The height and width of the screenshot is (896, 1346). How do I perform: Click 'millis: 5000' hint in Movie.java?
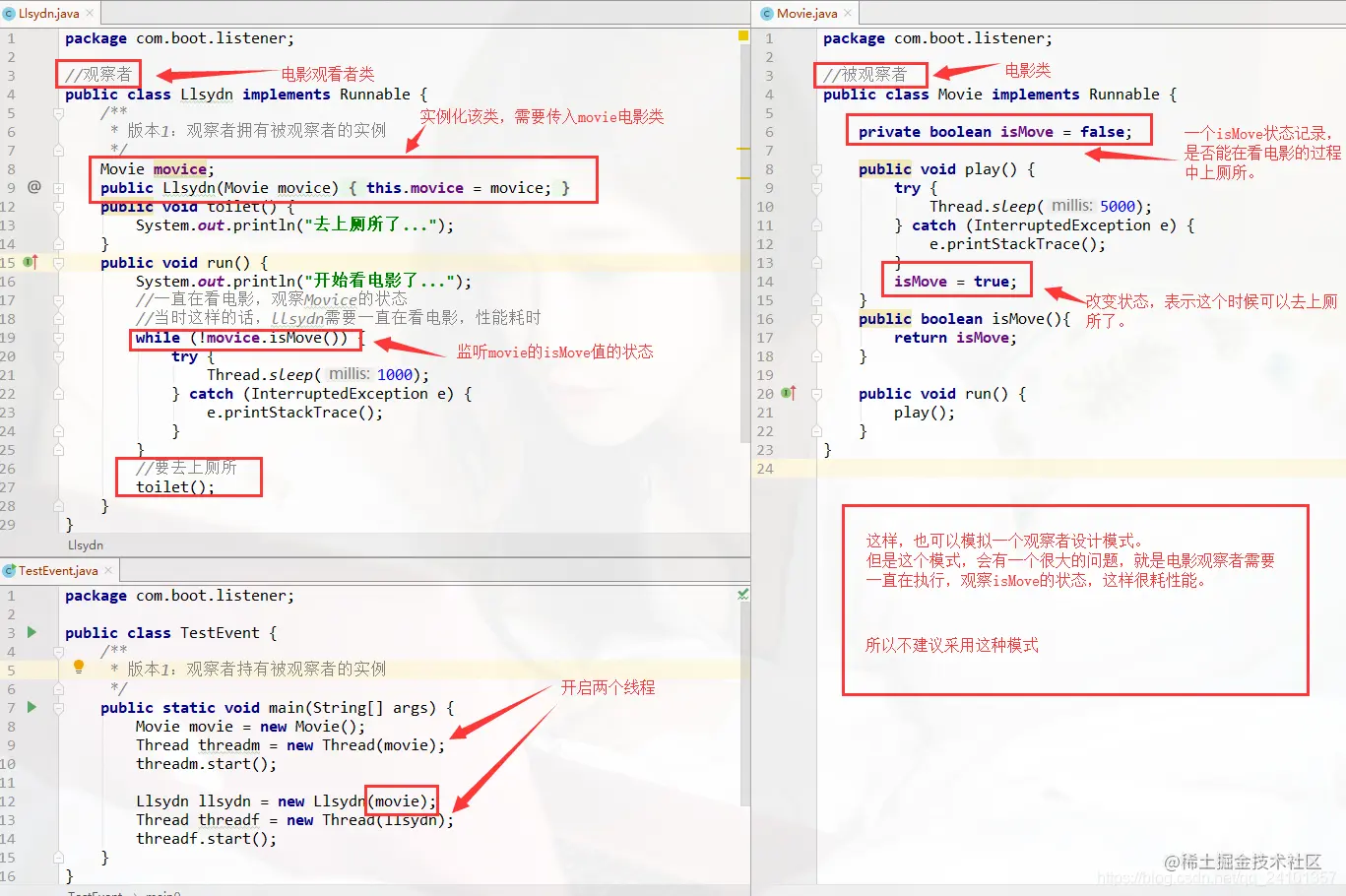coord(1093,206)
